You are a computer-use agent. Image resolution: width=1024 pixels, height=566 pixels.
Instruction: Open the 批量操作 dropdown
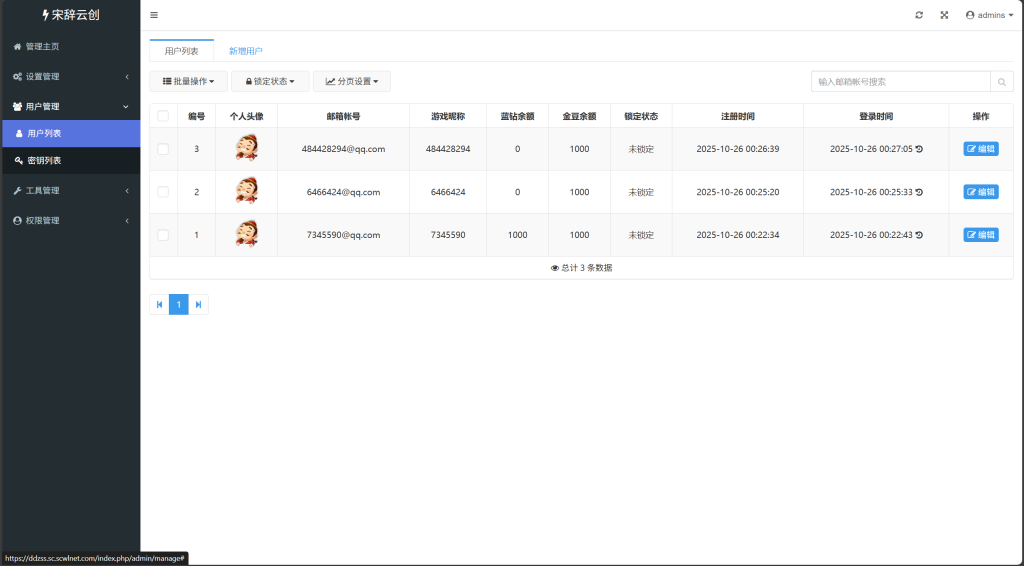(x=189, y=82)
